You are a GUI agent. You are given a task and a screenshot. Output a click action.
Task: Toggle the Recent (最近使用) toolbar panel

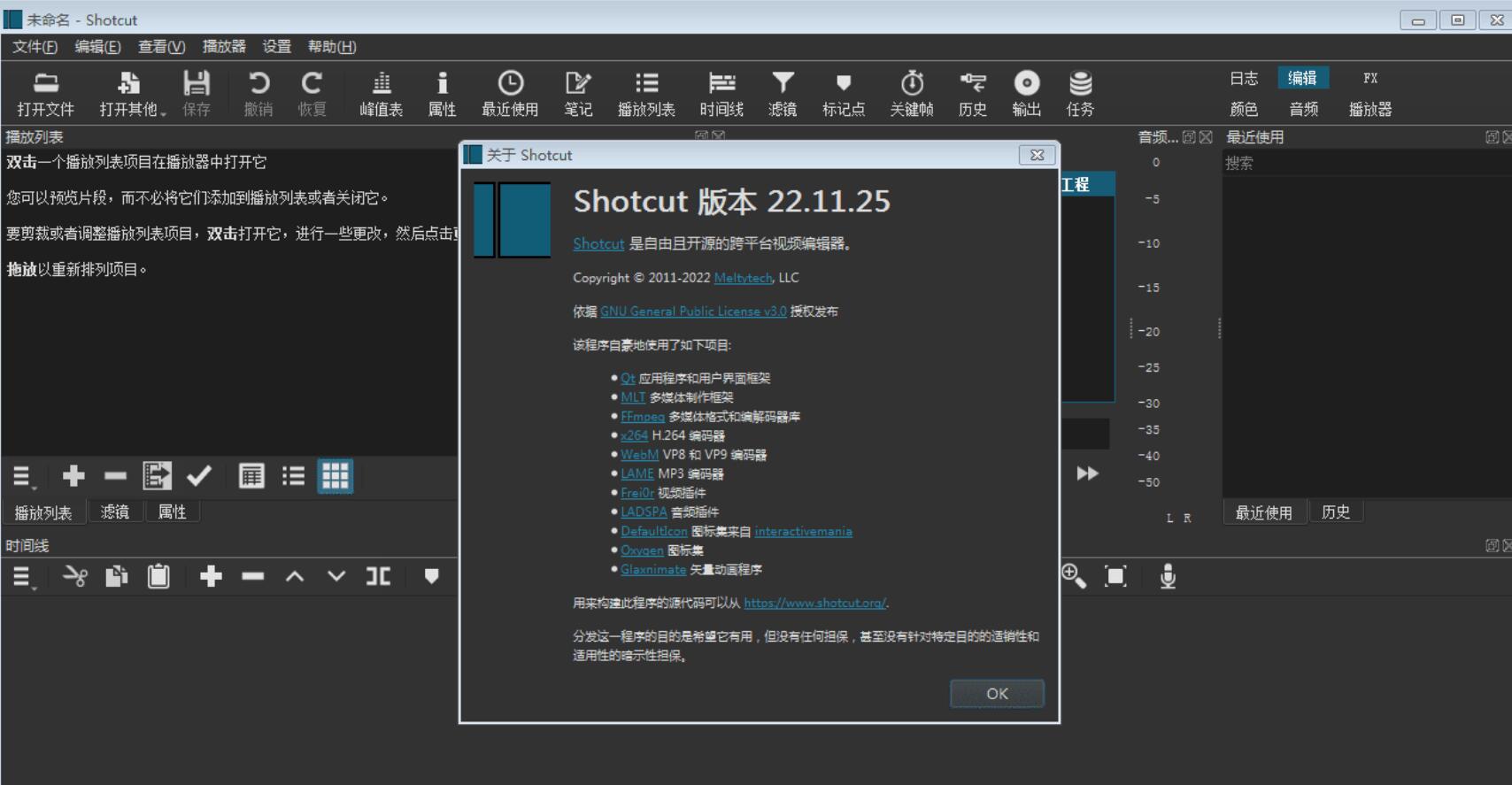click(510, 93)
